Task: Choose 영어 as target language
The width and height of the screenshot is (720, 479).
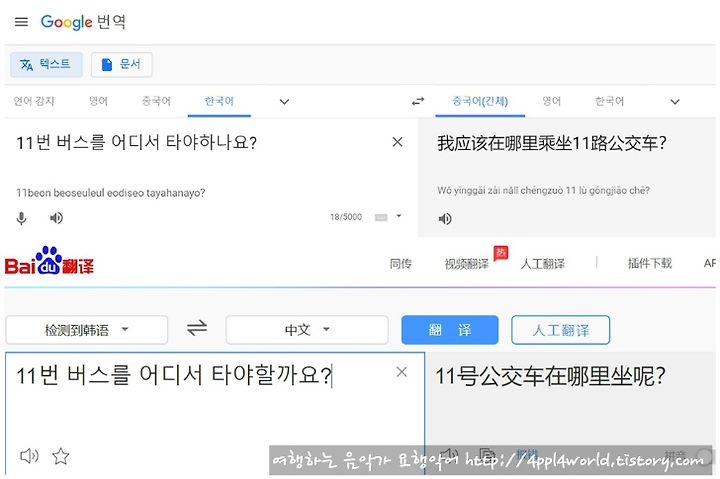Action: pos(551,101)
